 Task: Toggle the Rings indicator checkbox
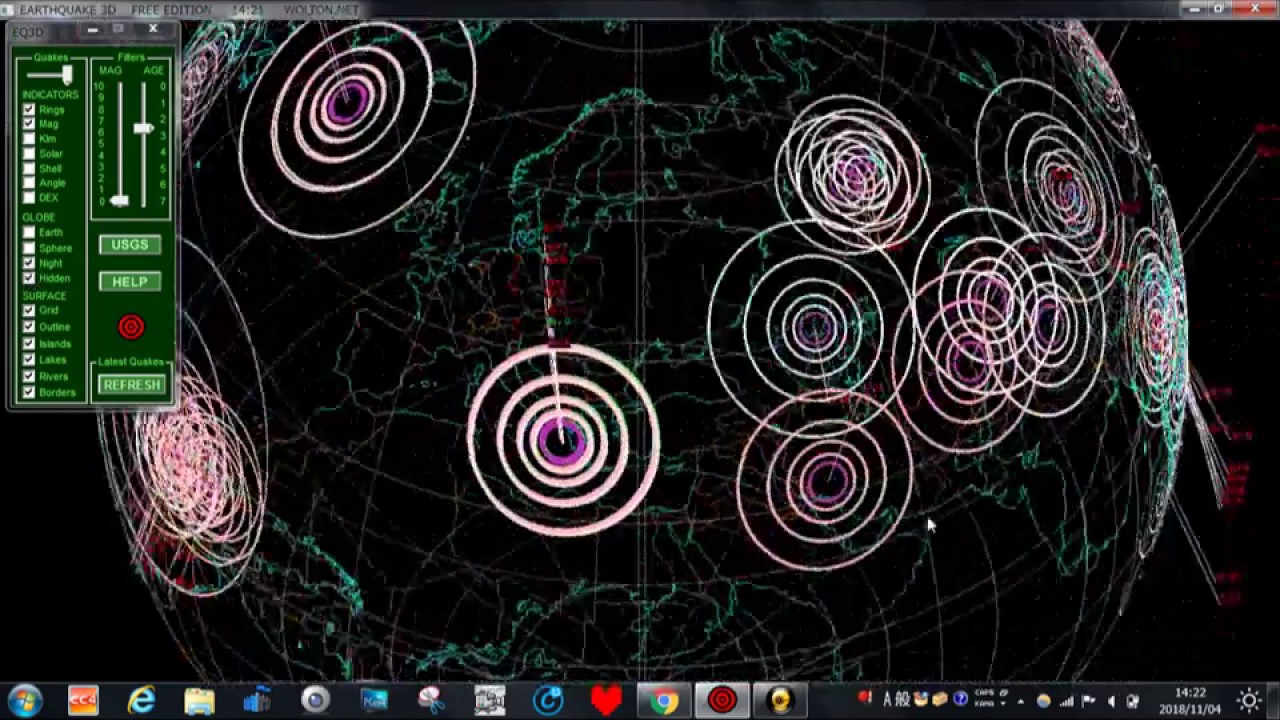click(29, 109)
